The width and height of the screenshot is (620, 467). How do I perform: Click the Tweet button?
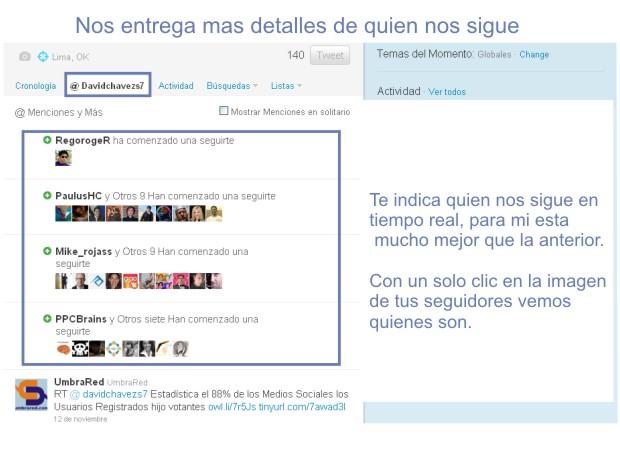(x=330, y=55)
